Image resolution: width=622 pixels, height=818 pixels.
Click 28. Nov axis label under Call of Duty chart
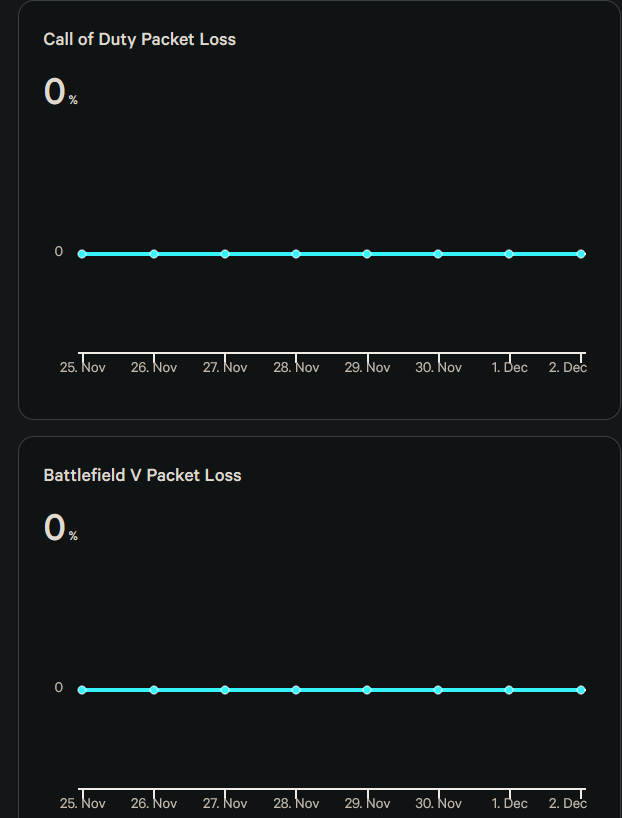point(296,368)
